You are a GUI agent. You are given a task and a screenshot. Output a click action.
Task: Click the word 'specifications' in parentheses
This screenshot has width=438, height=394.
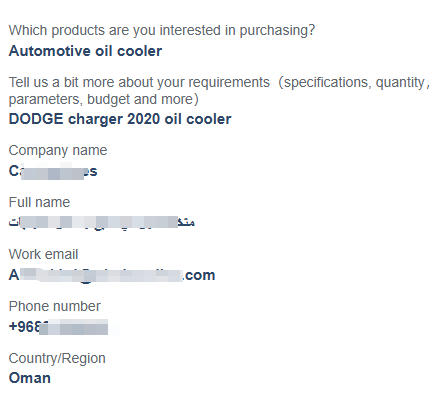pos(327,82)
